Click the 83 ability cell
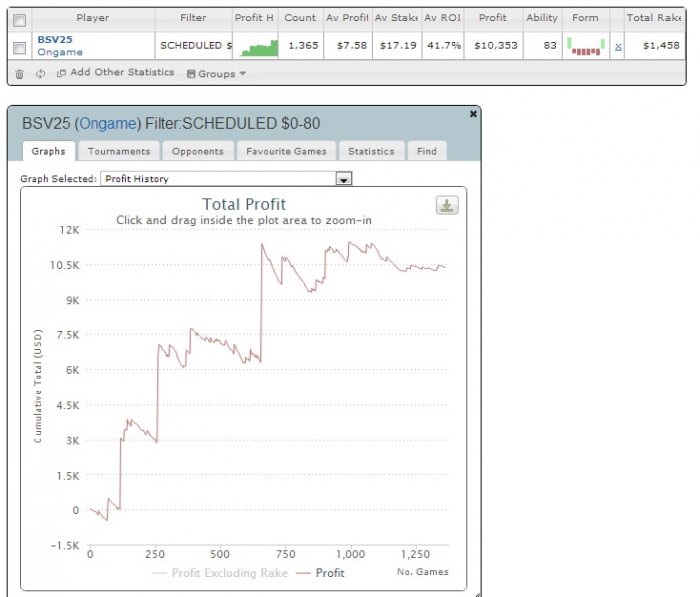Image resolution: width=700 pixels, height=597 pixels. click(x=542, y=46)
